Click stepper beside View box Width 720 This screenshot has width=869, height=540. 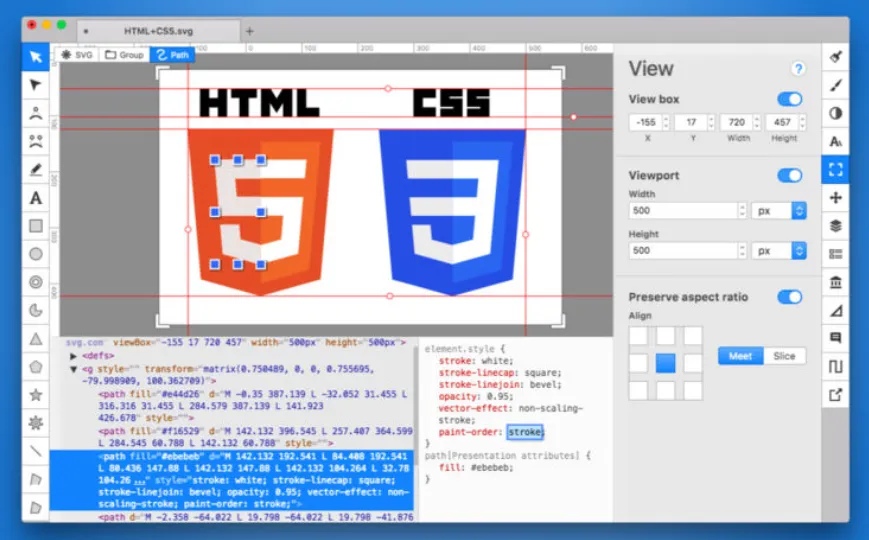(757, 122)
